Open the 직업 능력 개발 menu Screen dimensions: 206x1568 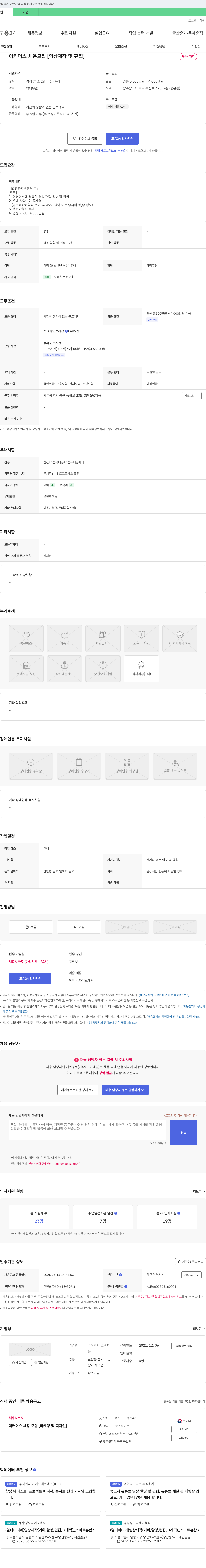[x=141, y=33]
